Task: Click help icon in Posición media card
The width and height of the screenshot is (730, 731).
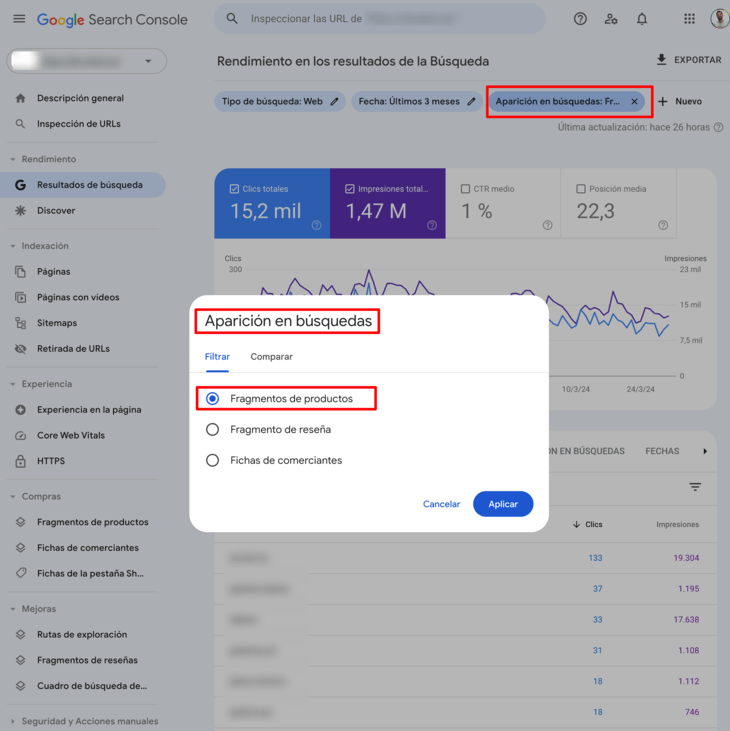Action: (663, 226)
